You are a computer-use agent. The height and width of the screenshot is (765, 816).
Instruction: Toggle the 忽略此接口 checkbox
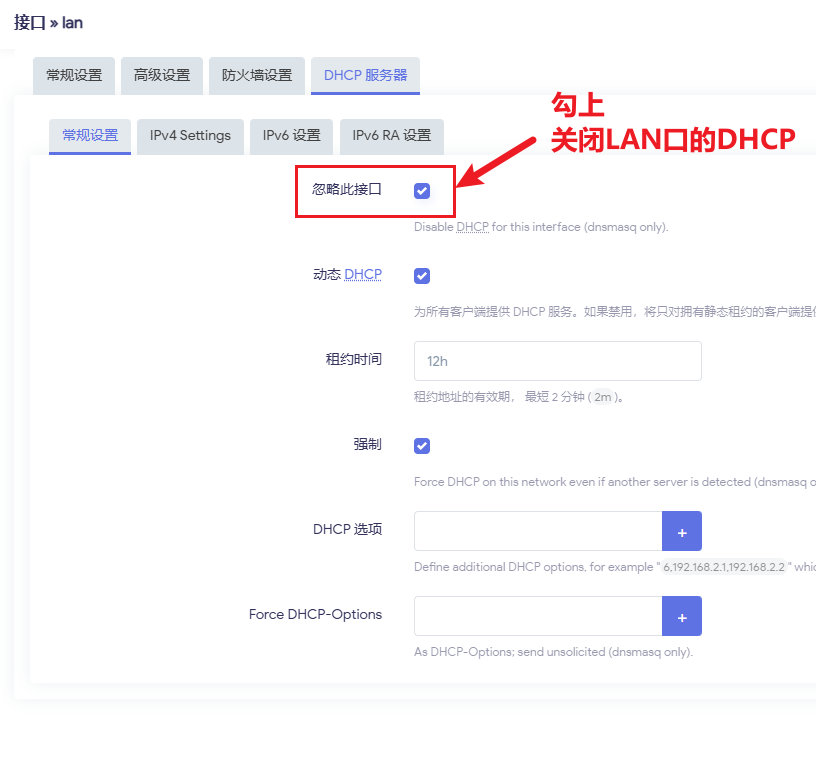(x=422, y=190)
